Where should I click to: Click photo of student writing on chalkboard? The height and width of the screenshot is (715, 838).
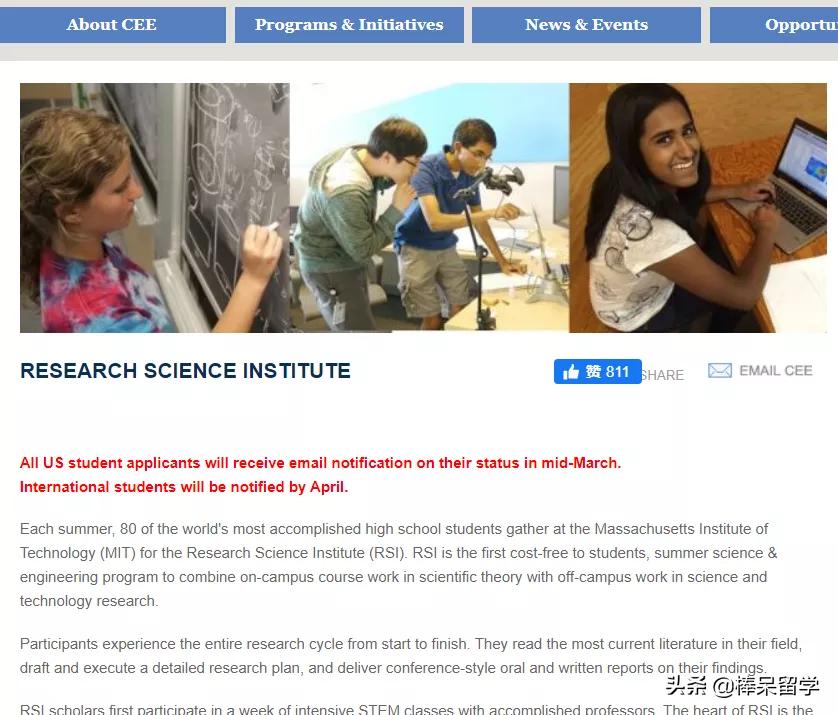[155, 208]
